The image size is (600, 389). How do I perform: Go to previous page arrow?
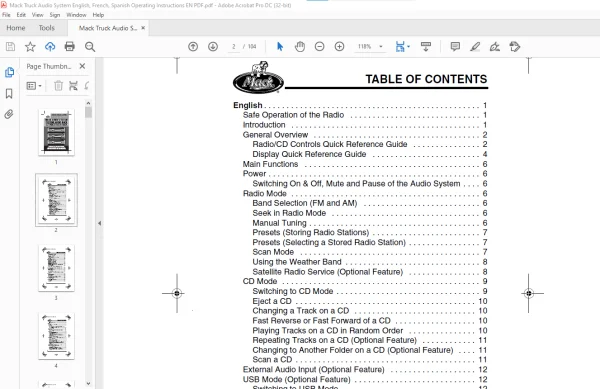(193, 47)
